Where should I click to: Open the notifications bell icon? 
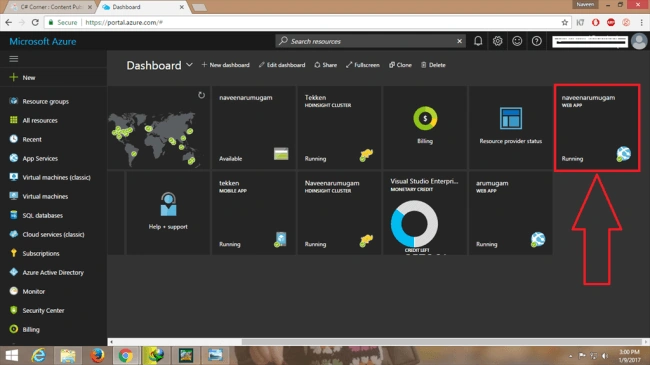478,41
